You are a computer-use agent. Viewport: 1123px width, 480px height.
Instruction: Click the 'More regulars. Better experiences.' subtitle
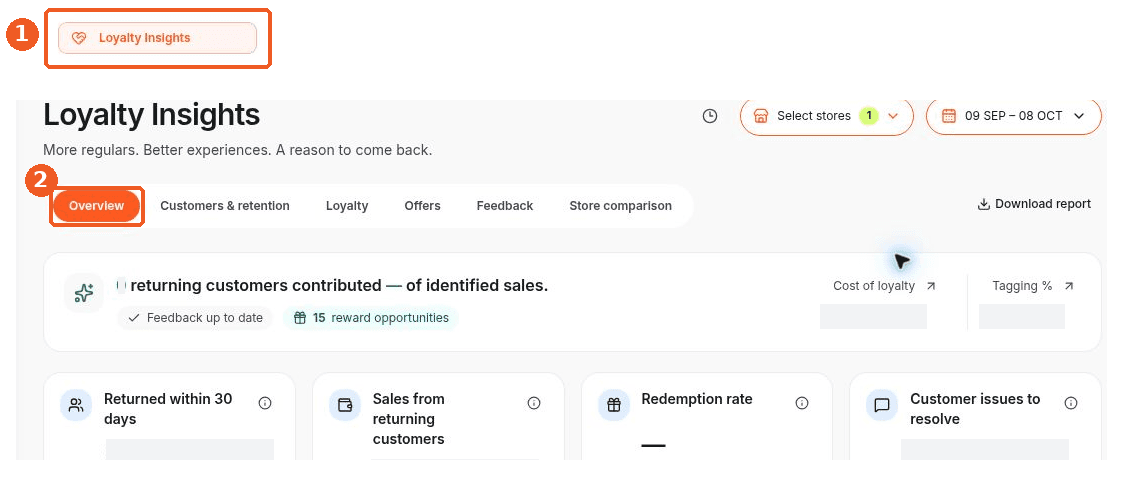237,150
